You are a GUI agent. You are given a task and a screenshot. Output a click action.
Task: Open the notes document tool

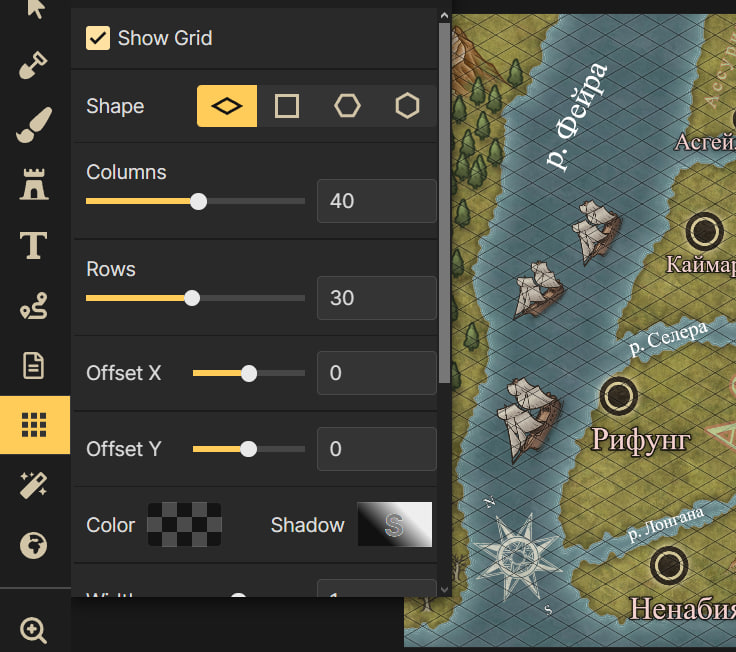click(x=34, y=365)
